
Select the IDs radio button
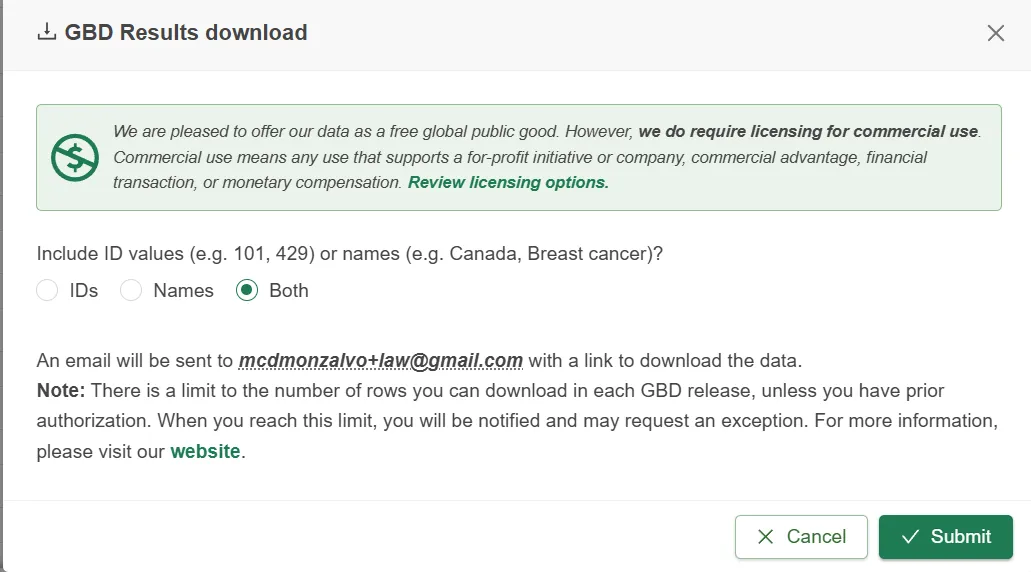pos(47,291)
